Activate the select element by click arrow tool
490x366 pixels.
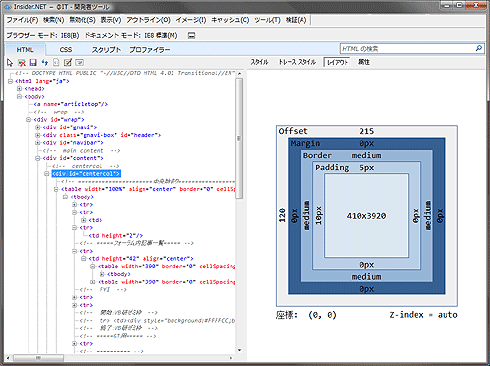pyautogui.click(x=10, y=62)
